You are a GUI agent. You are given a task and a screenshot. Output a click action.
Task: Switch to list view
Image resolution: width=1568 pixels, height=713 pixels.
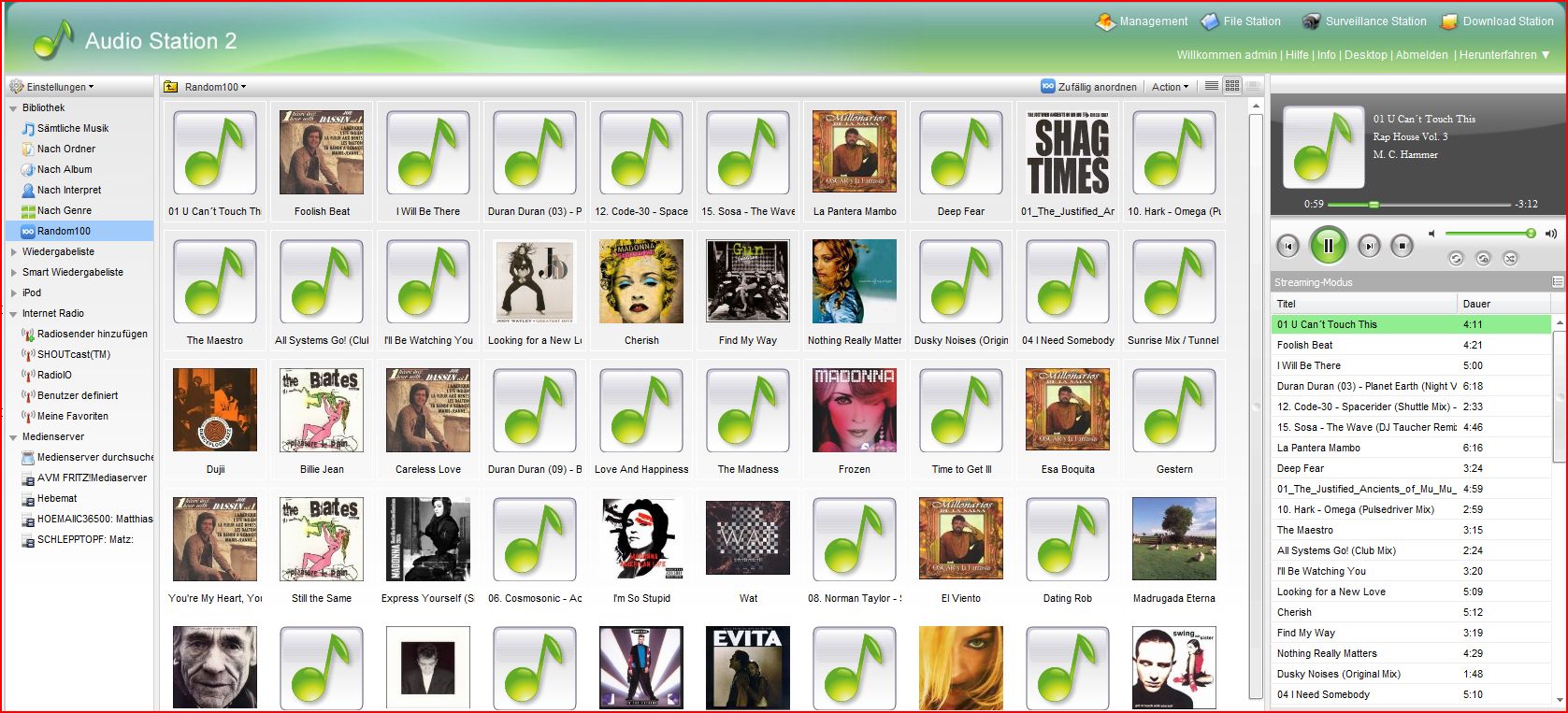[x=1212, y=86]
